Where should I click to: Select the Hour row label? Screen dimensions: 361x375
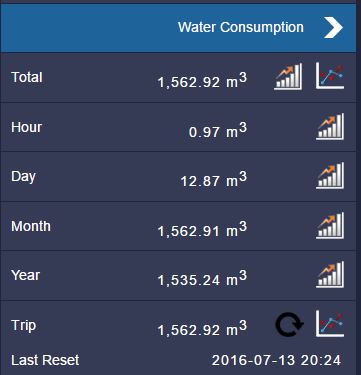(26, 127)
